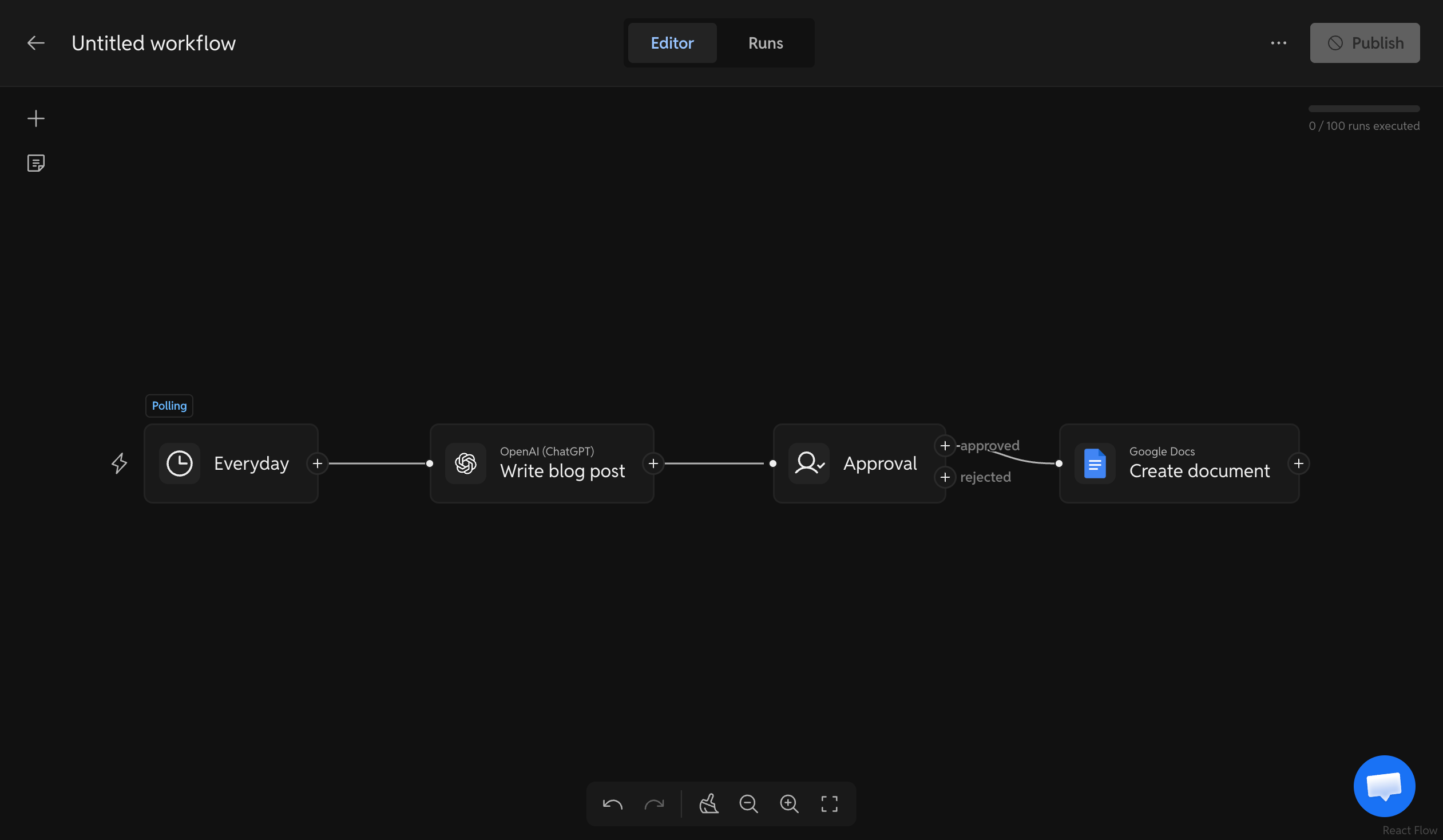Select the Write blog post node
The image size is (1443, 840).
point(541,463)
